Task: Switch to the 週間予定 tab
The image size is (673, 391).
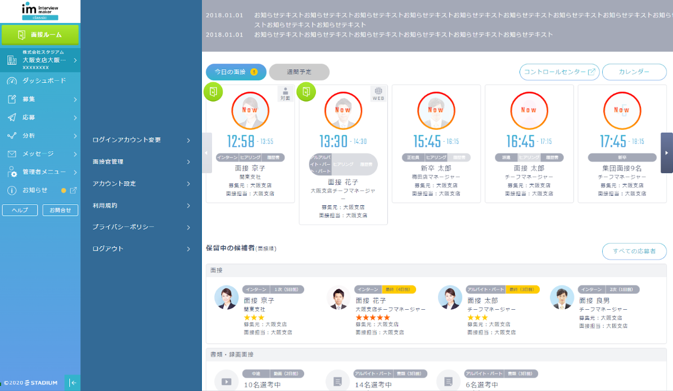Action: (299, 72)
